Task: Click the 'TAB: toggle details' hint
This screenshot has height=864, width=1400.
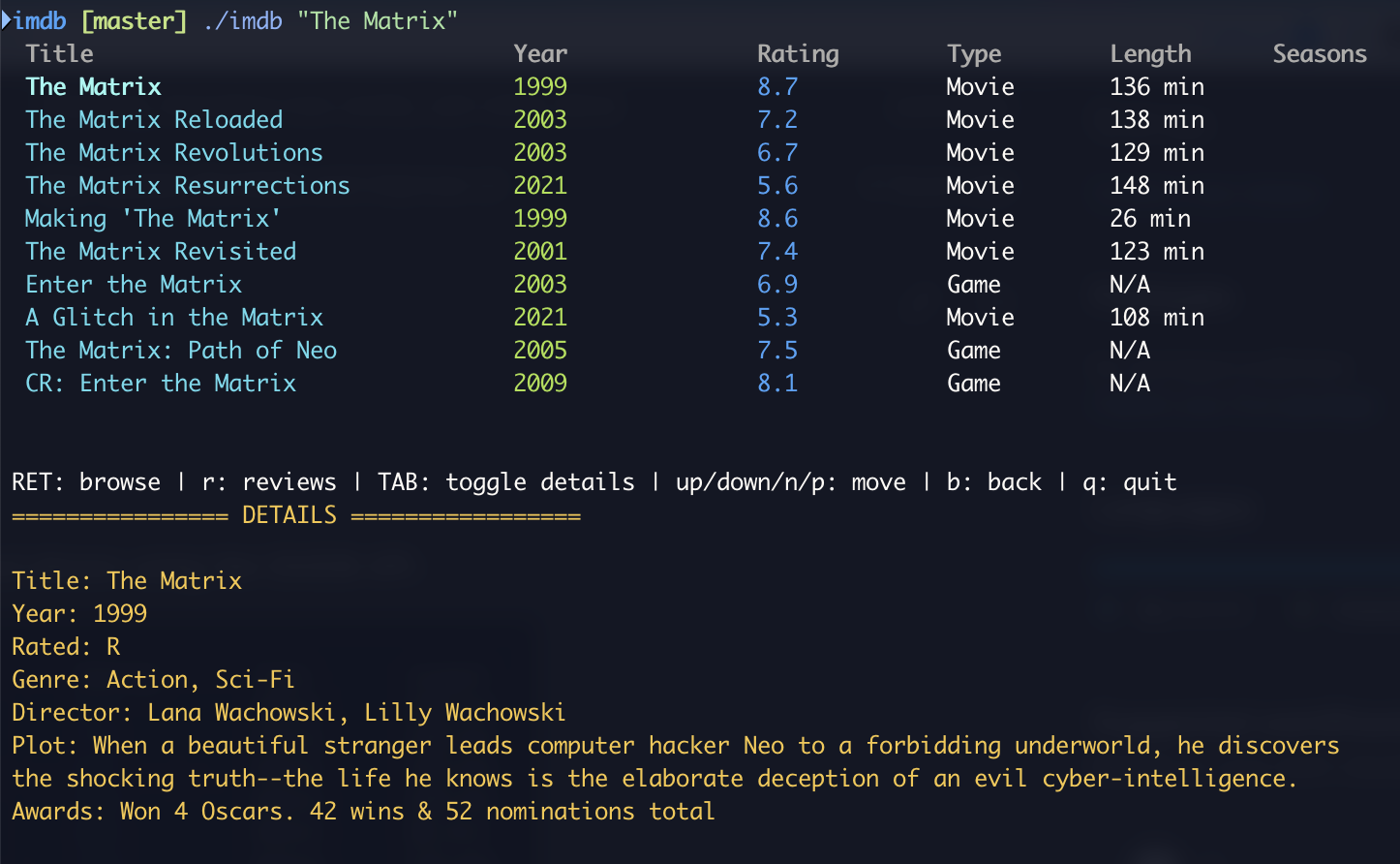Action: click(x=506, y=481)
